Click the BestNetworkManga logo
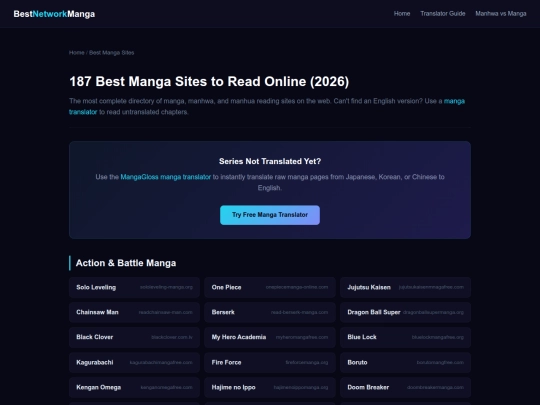Screen dimensions: 540x405 (x=54, y=14)
